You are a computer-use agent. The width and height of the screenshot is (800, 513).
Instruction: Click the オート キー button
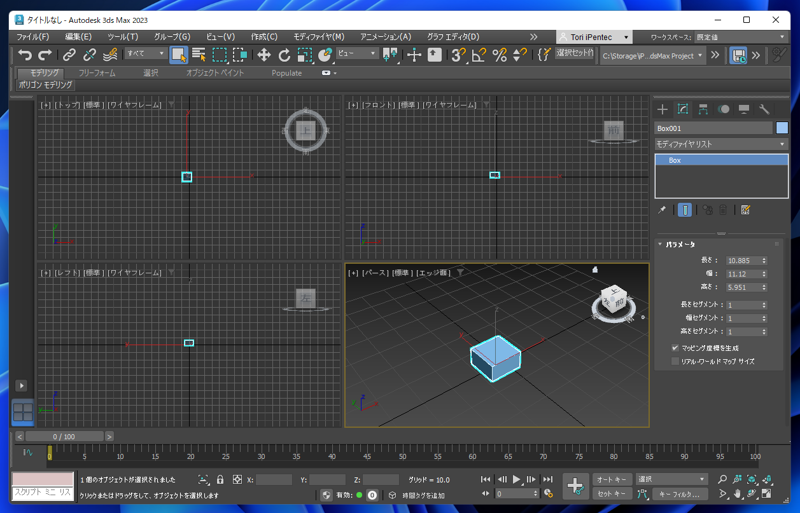pos(611,479)
